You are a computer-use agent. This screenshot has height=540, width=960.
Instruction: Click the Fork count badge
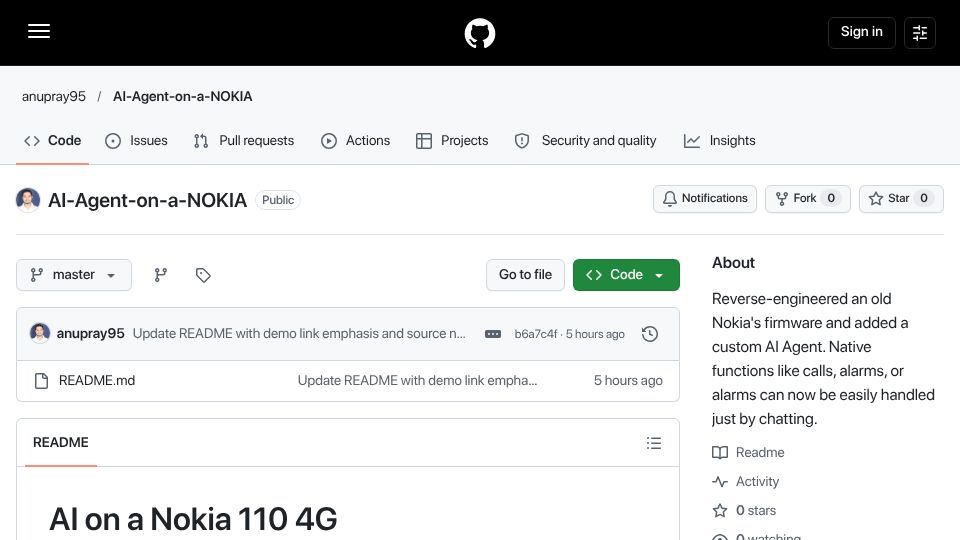click(x=831, y=198)
